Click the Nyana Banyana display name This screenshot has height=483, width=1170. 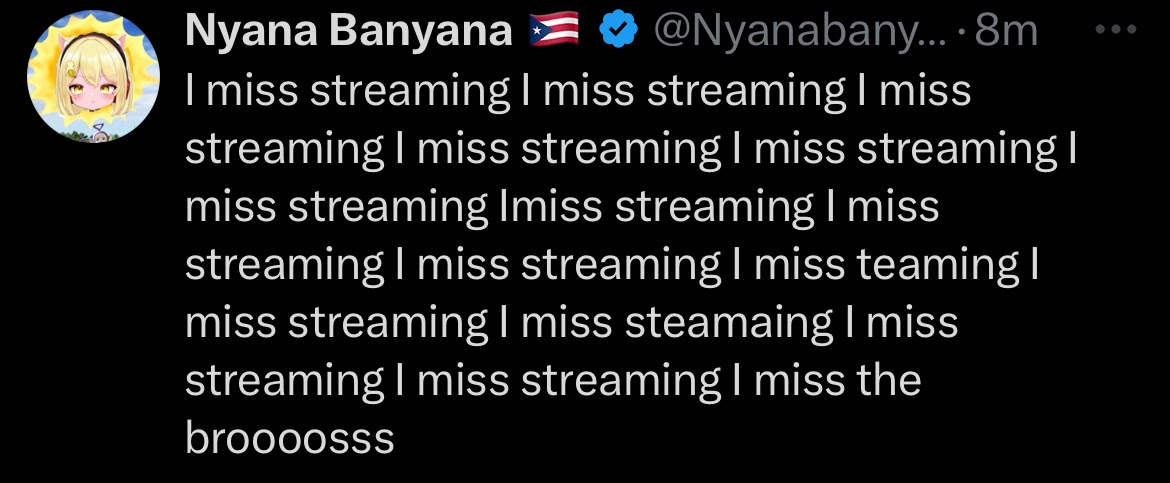click(x=349, y=33)
